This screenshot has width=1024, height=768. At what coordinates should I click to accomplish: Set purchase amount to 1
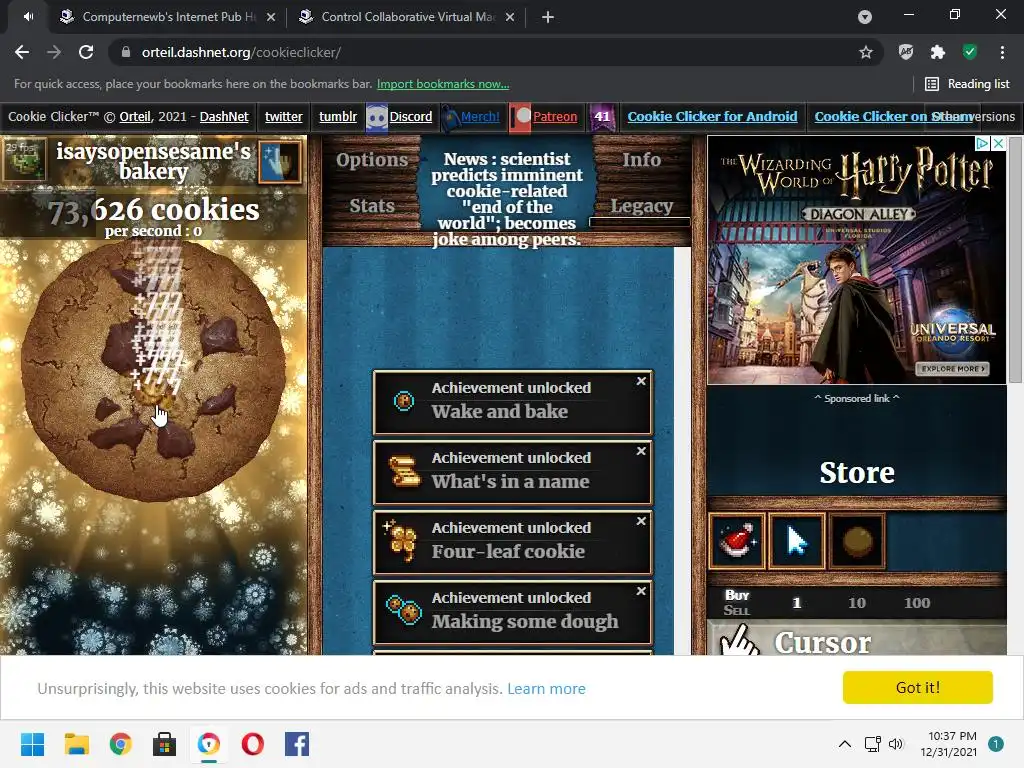[x=797, y=603]
